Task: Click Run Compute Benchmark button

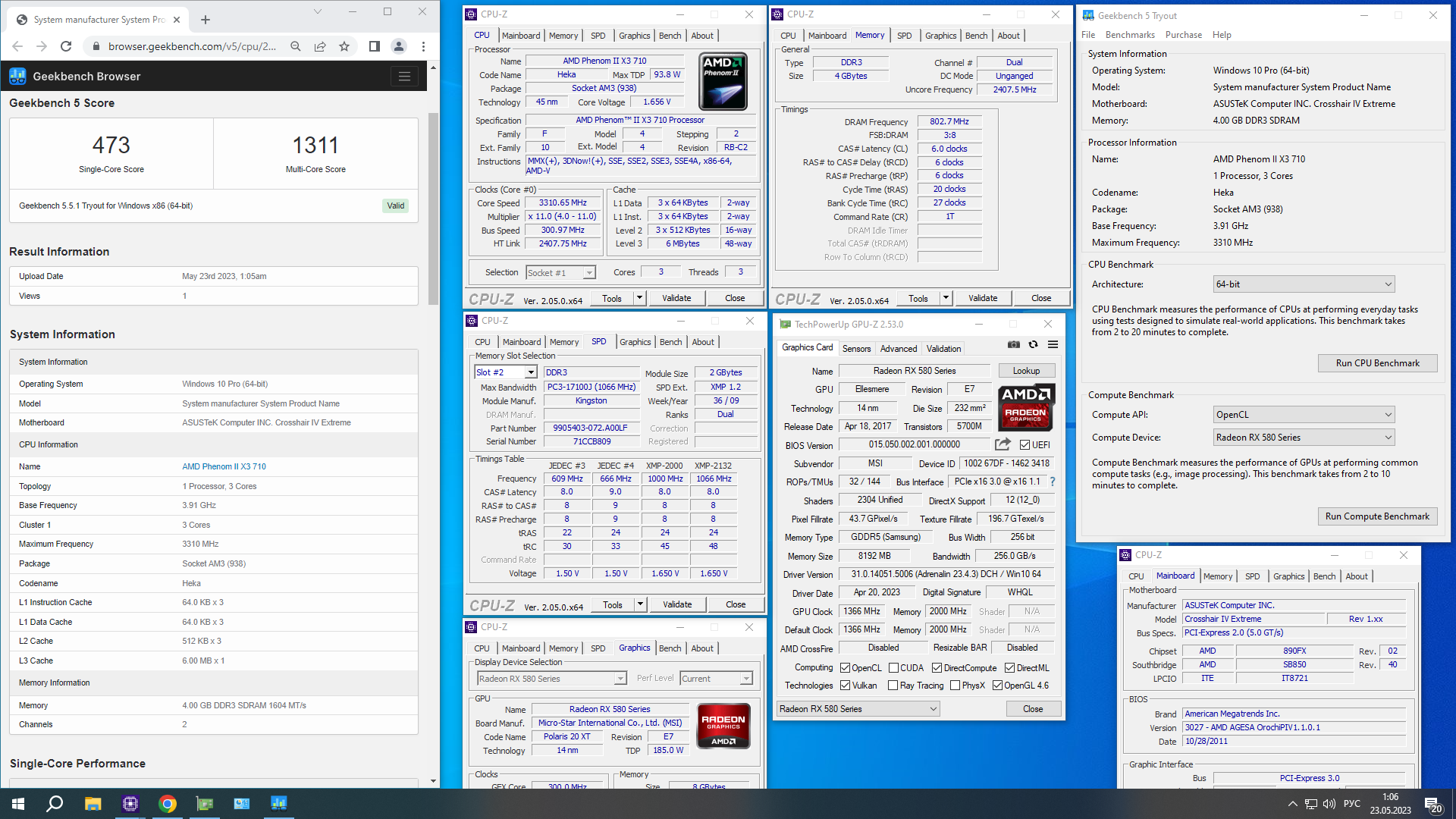Action: [x=1377, y=516]
